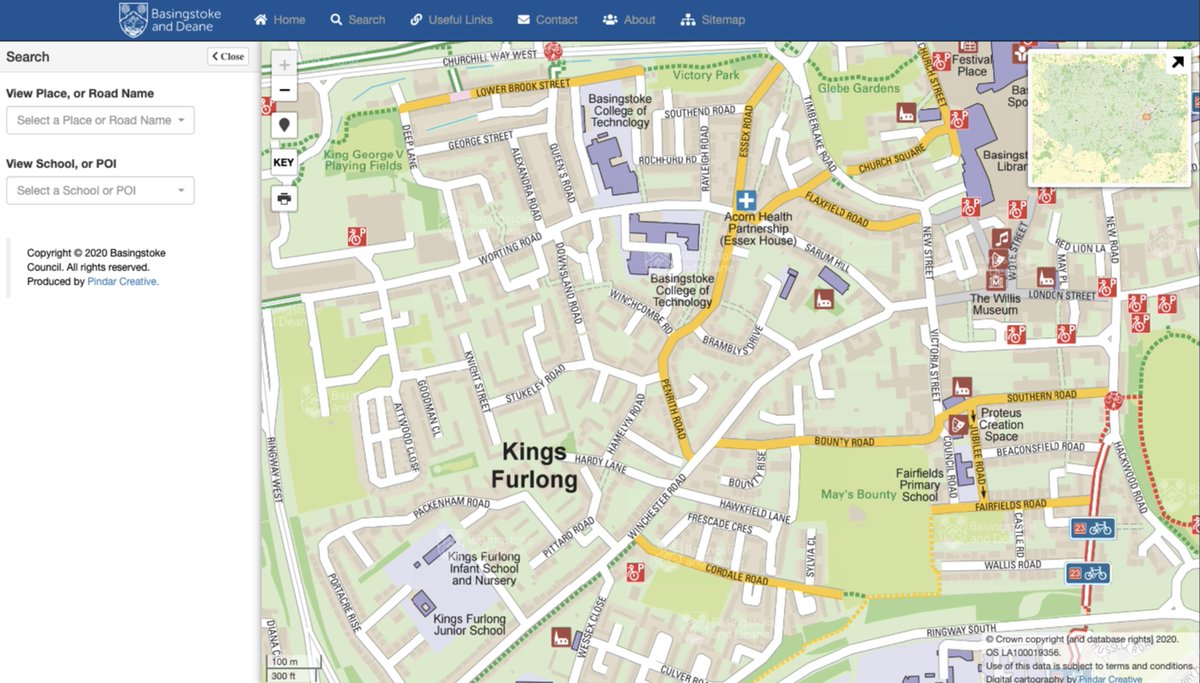The width and height of the screenshot is (1200, 683).
Task: Click church icon near Sarum Hill
Action: (x=824, y=299)
